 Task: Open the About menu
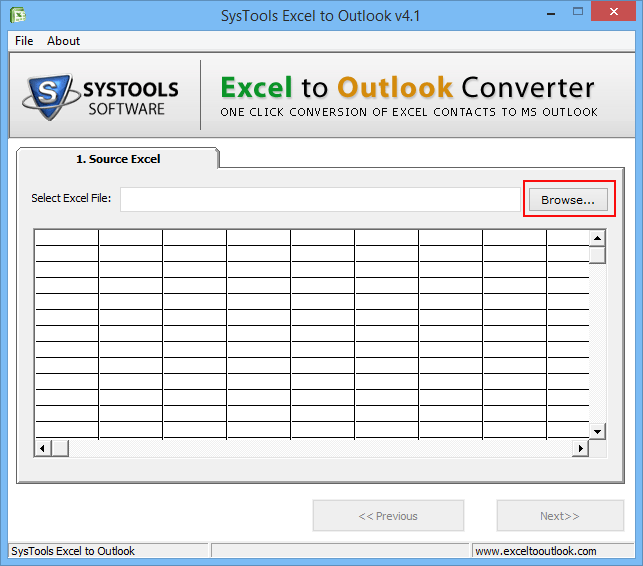click(63, 41)
